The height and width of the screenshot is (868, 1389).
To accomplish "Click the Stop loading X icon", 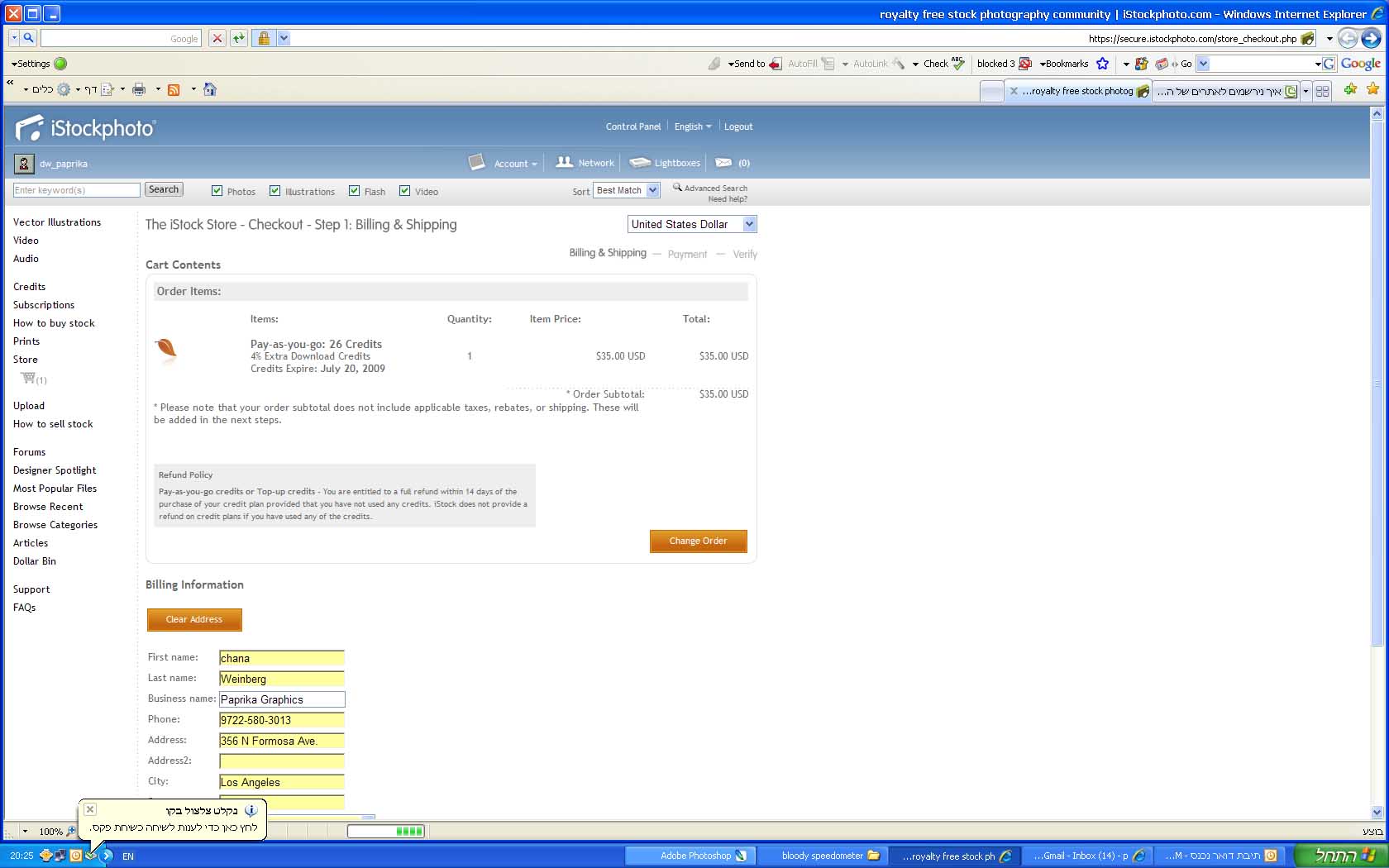I will (217, 38).
